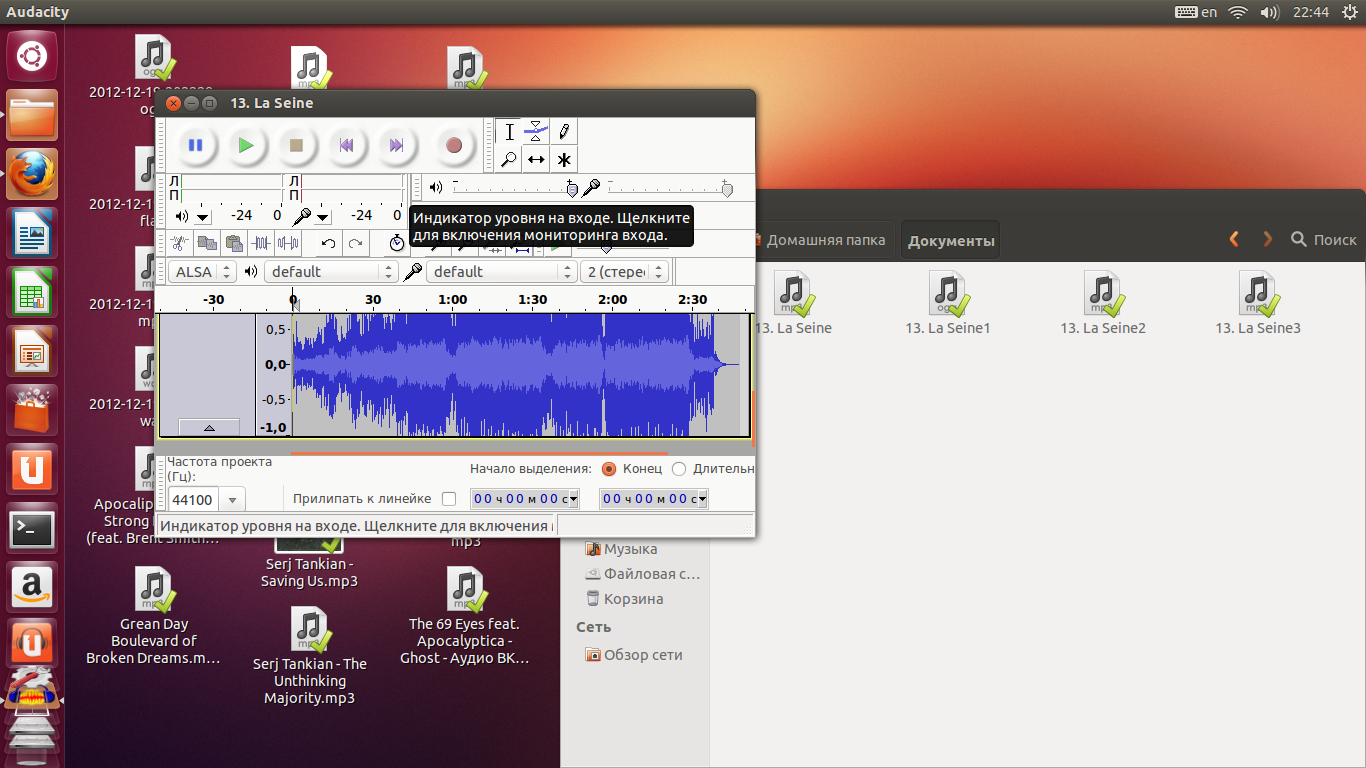The height and width of the screenshot is (768, 1366).
Task: Select the Envelope tool
Action: [537, 132]
